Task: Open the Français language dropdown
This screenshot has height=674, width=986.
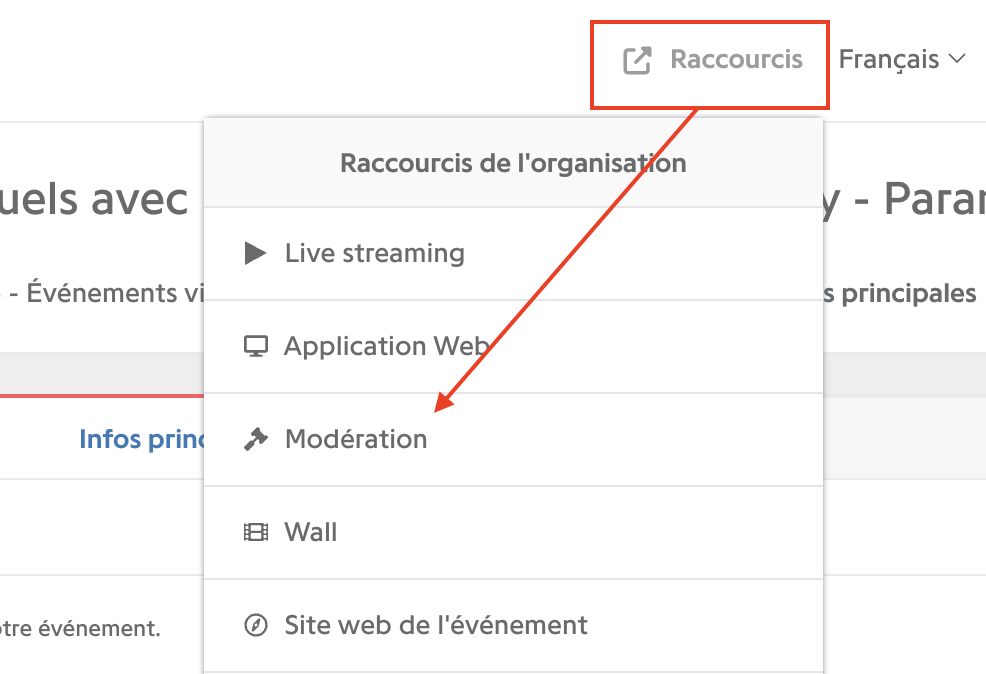Action: click(x=902, y=60)
